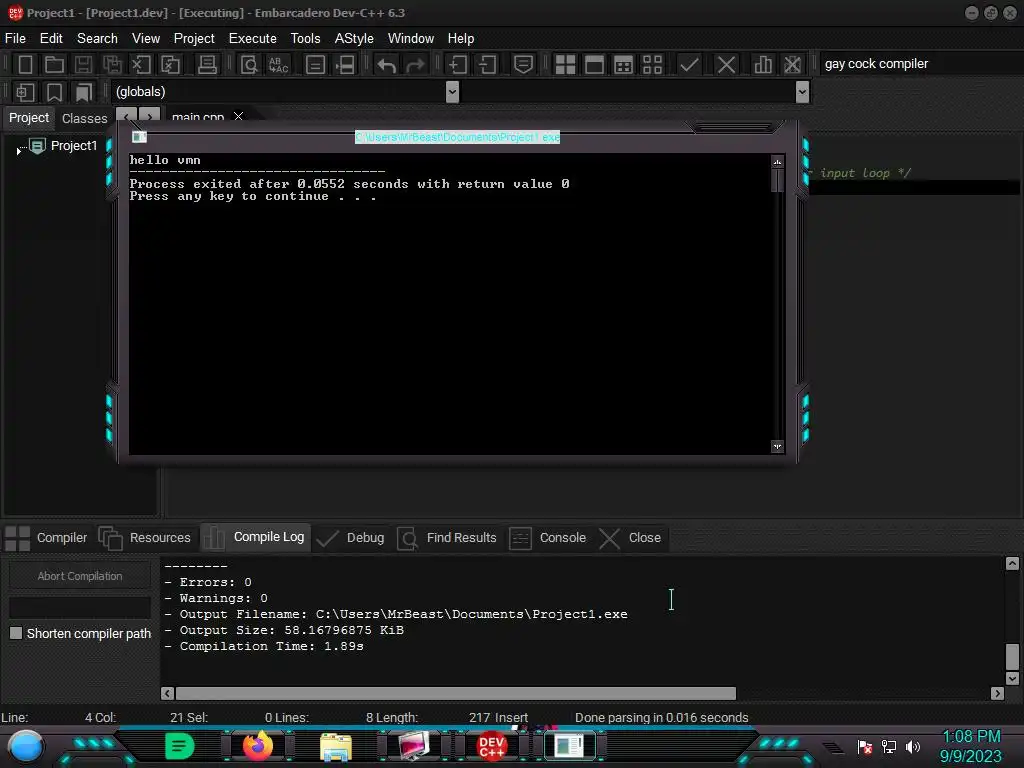Click the Save floppy disk toolbar icon
The image size is (1024, 768).
point(83,65)
